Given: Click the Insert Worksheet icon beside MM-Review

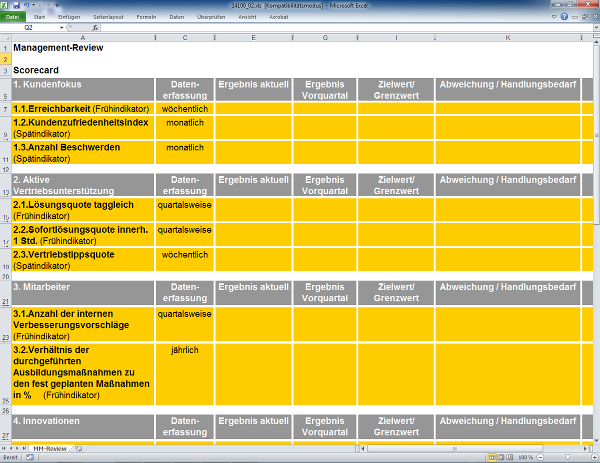Looking at the screenshot, I should (78, 448).
